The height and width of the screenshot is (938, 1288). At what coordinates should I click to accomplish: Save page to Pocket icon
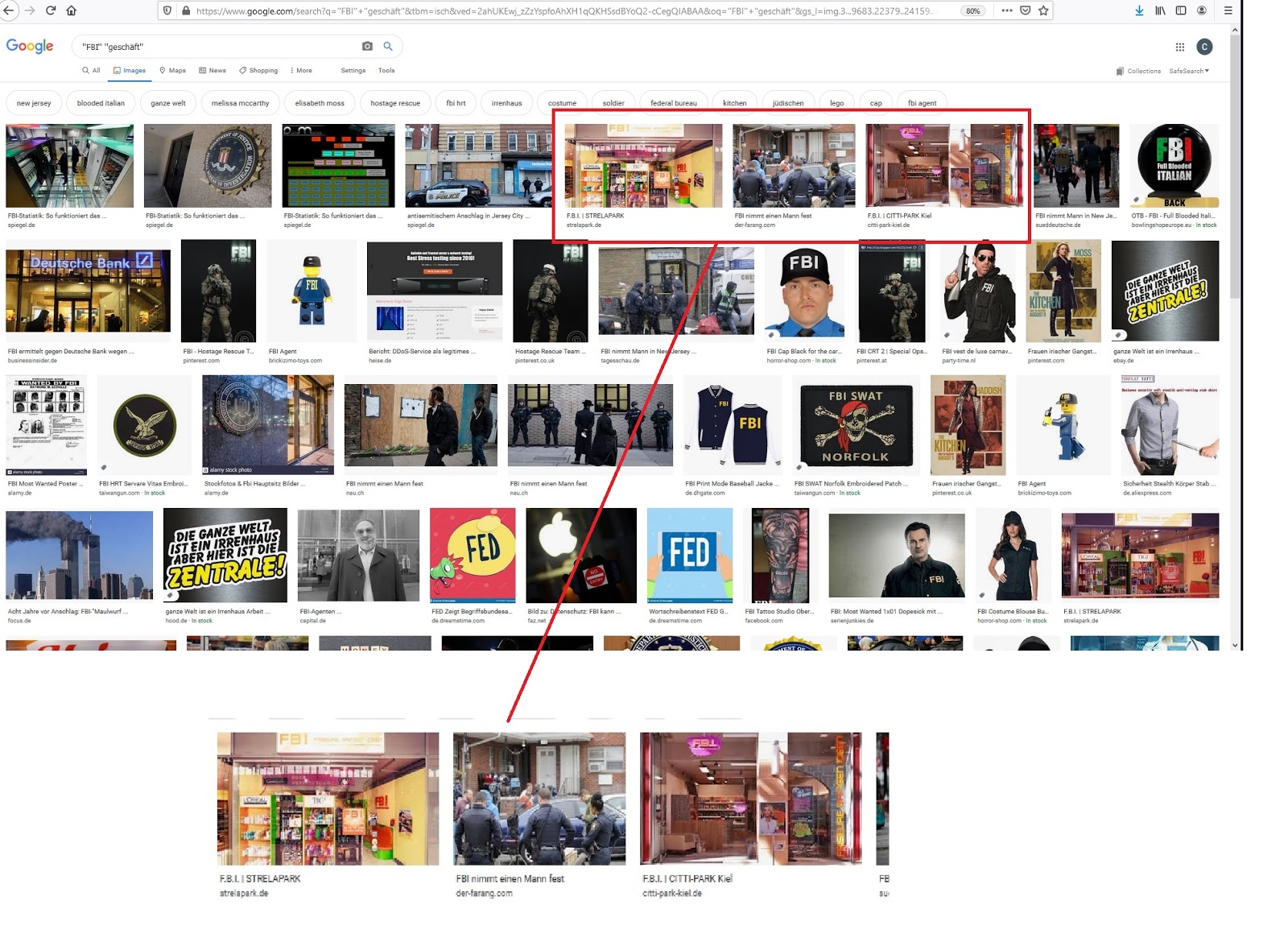click(x=1026, y=10)
